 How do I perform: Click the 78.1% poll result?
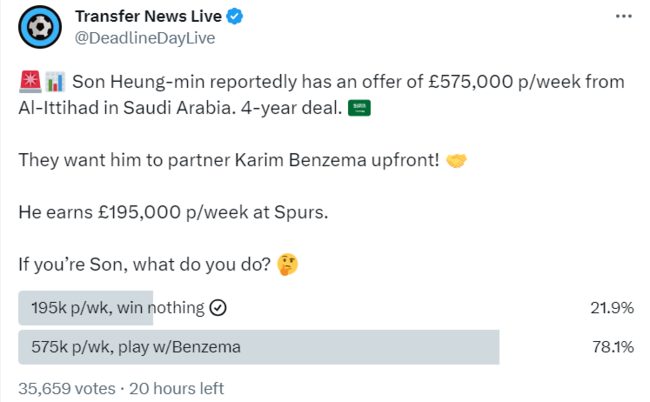(612, 347)
